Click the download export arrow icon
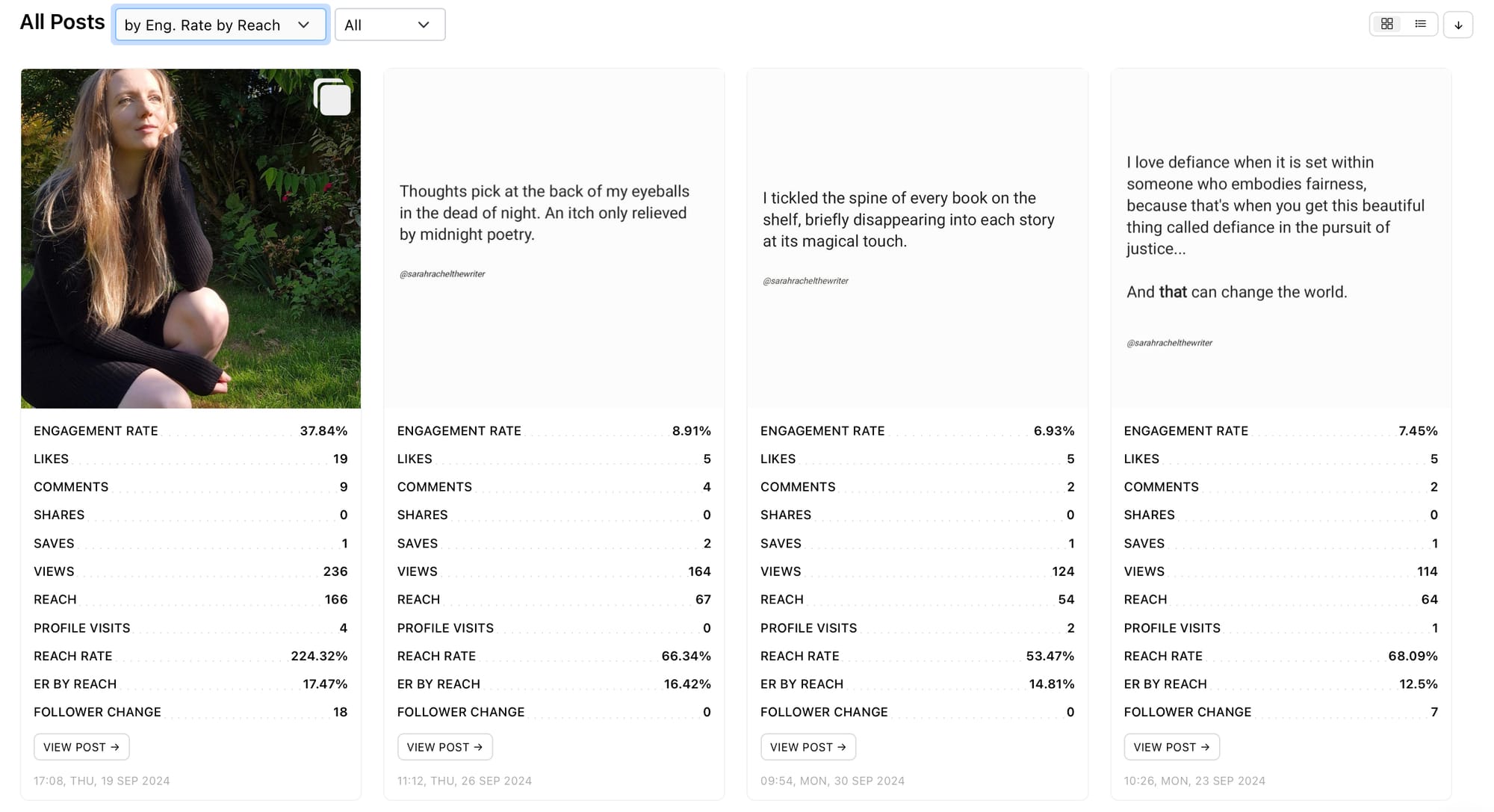Viewport: 1494px width, 812px height. 1458,24
